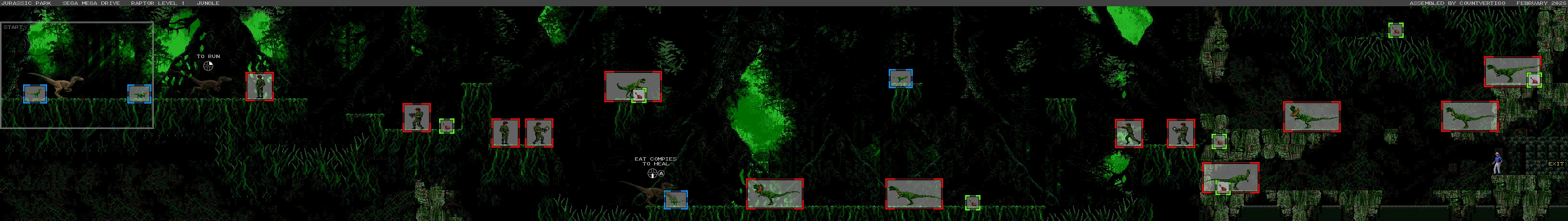Viewport: 1568px width, 221px height.
Task: Select the blue-framed compy at the START frame's right edge
Action: pyautogui.click(x=139, y=93)
